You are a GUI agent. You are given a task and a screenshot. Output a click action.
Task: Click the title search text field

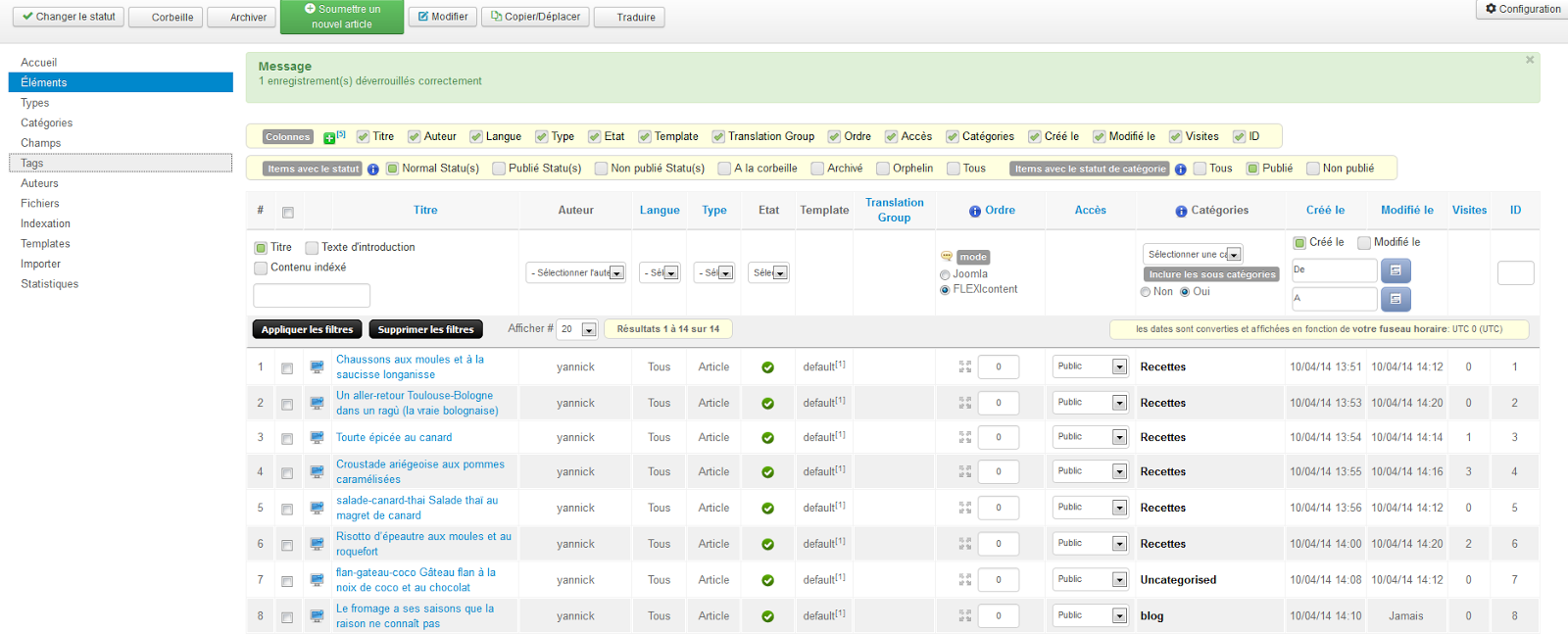[312, 295]
